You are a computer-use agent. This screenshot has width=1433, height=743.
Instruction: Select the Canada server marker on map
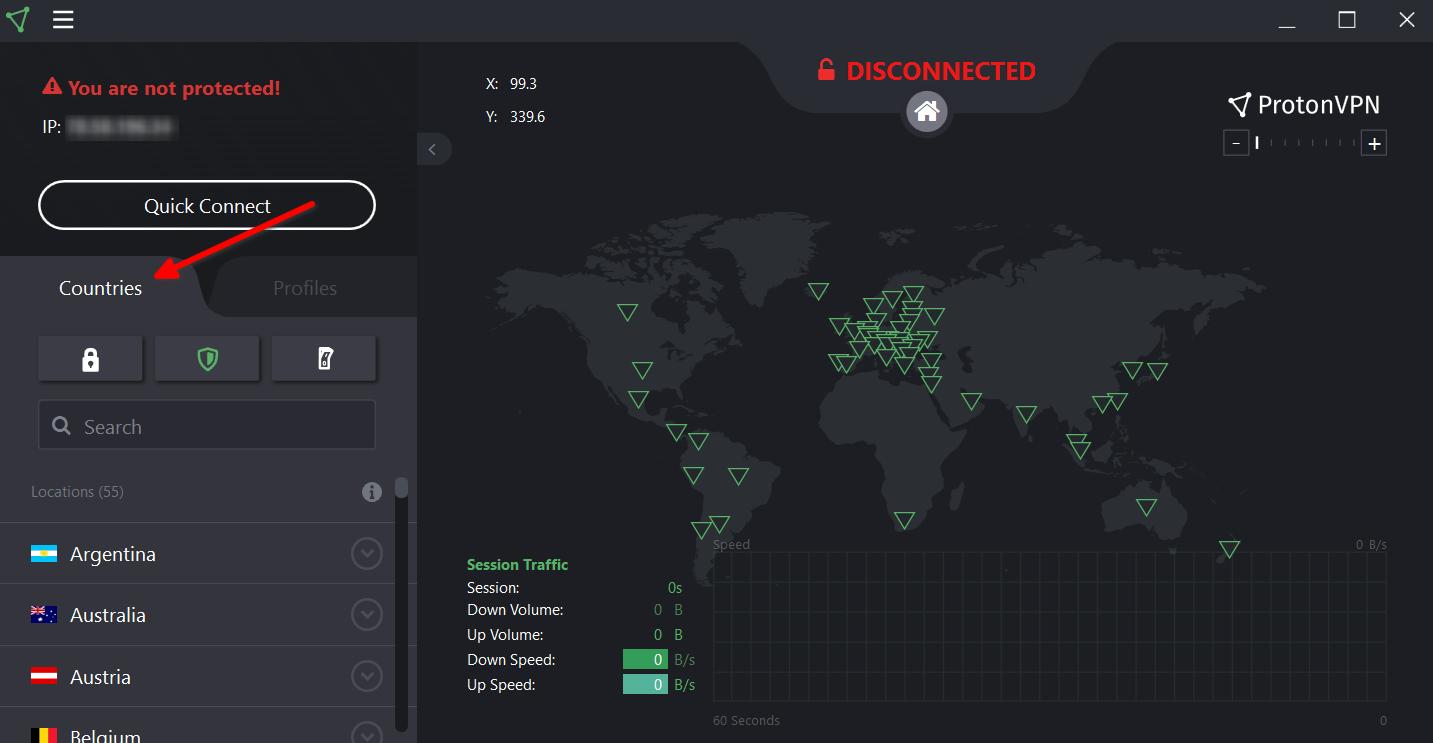coord(627,312)
